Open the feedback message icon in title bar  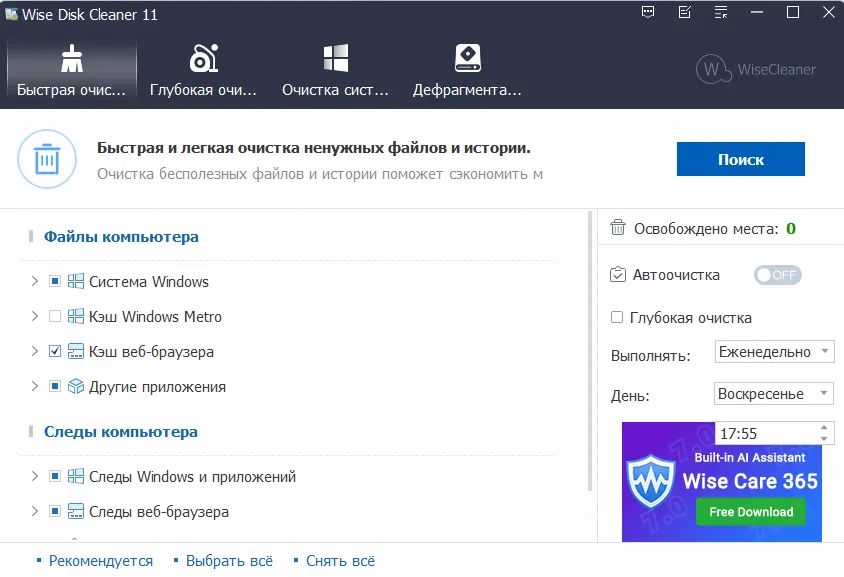649,13
